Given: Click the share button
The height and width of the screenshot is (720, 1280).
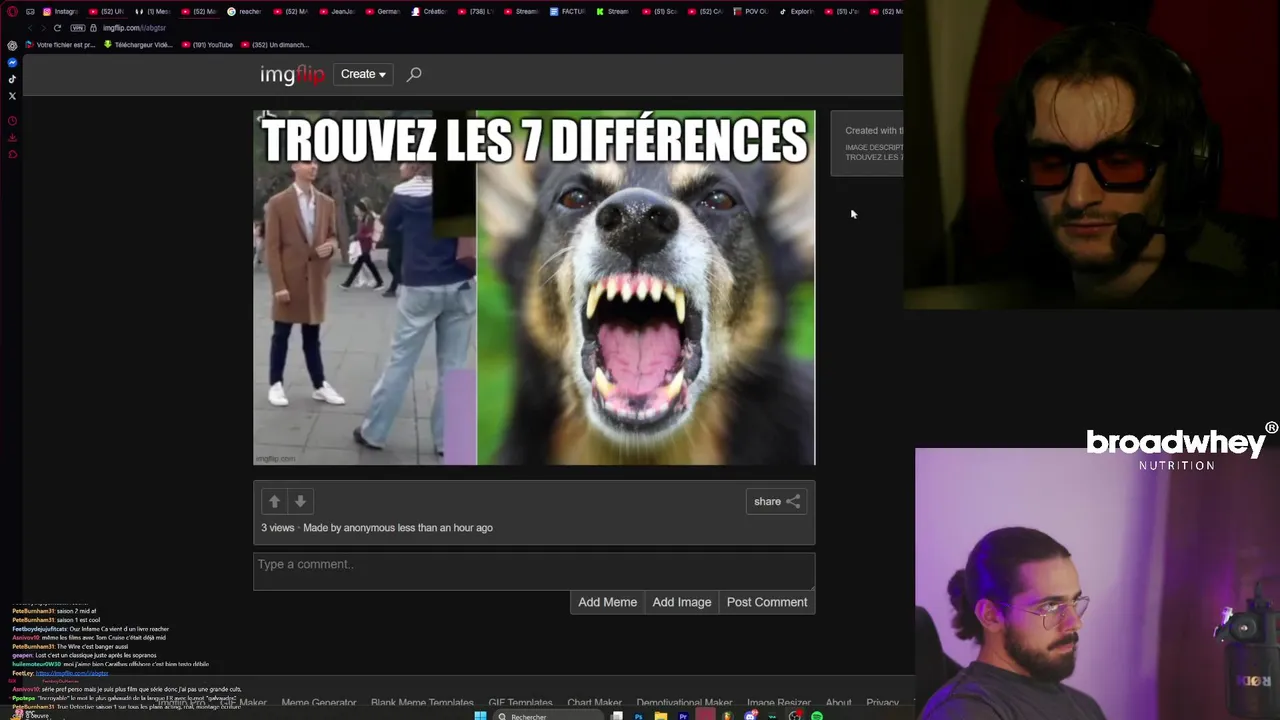Looking at the screenshot, I should [x=776, y=501].
